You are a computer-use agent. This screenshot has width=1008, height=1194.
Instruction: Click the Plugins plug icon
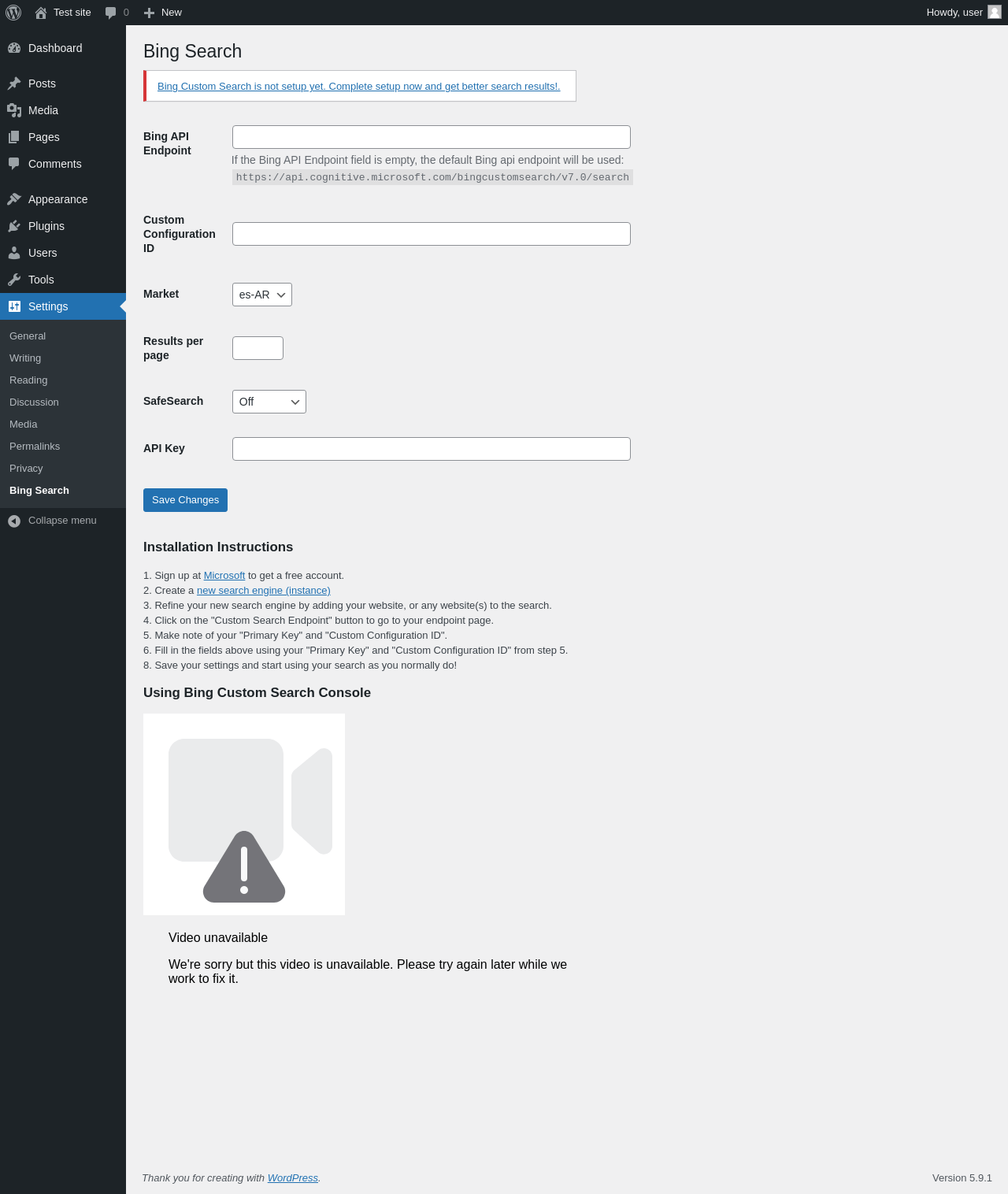point(14,226)
